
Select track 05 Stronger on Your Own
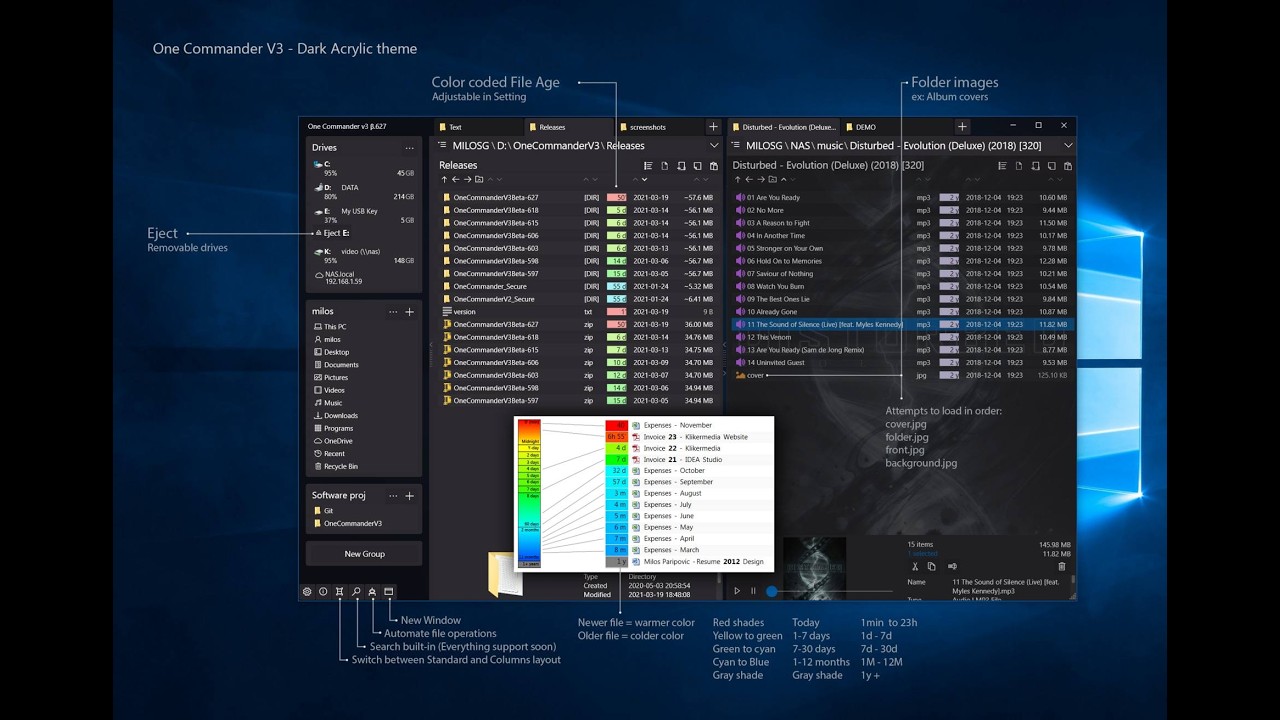coord(902,248)
